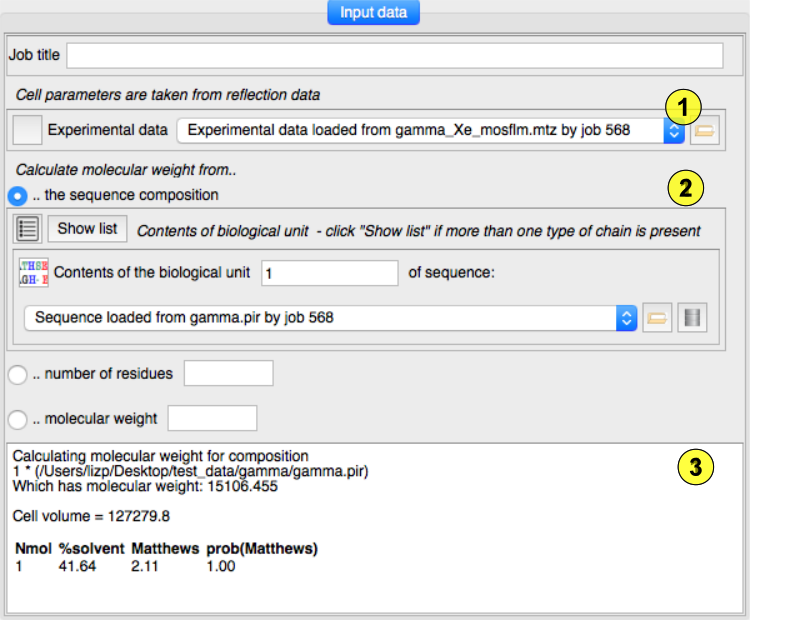The width and height of the screenshot is (807, 620).
Task: Select the molecular weight radio button
Action: [x=17, y=419]
